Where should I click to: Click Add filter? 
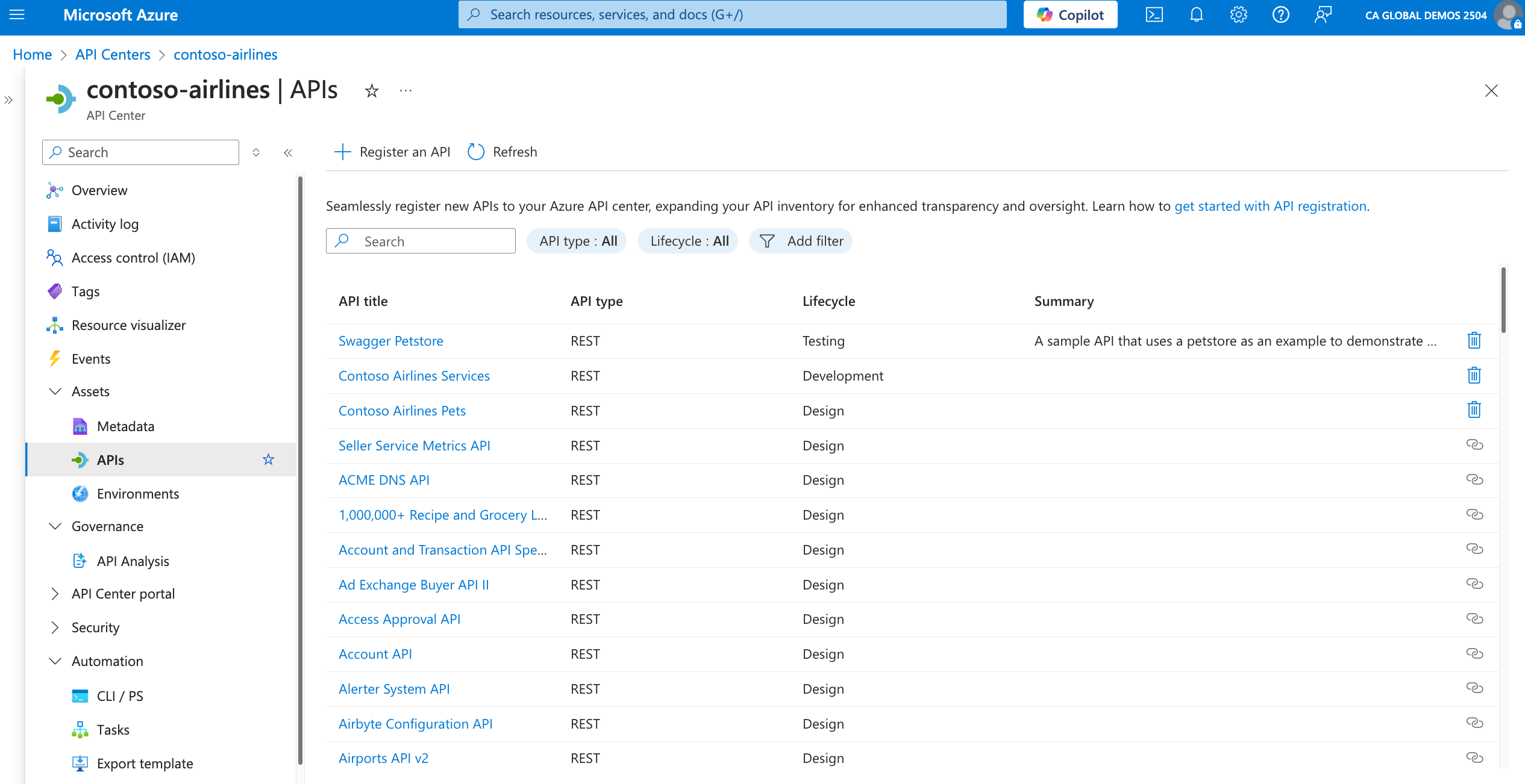point(800,241)
